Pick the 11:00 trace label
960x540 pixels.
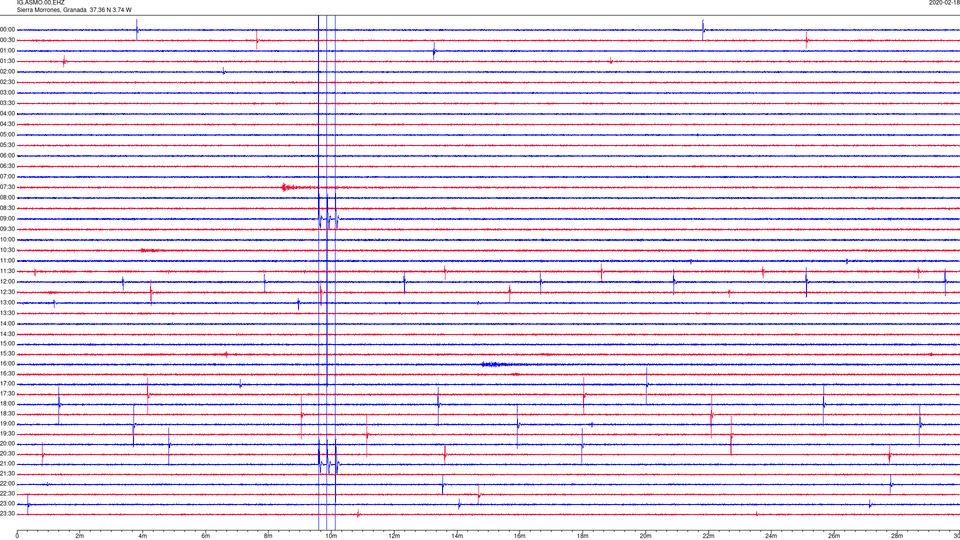[8, 261]
